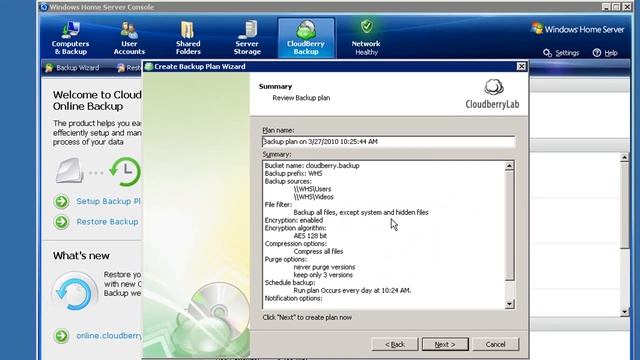
Task: Click the Backup Wizard toolbar button
Action: click(73, 68)
